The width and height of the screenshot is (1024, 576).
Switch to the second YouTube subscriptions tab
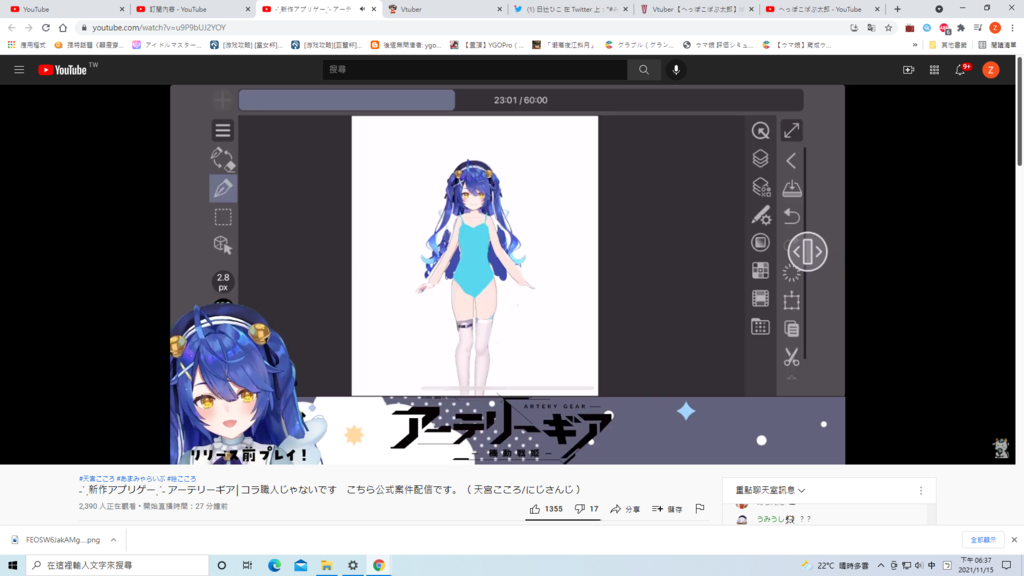192,9
